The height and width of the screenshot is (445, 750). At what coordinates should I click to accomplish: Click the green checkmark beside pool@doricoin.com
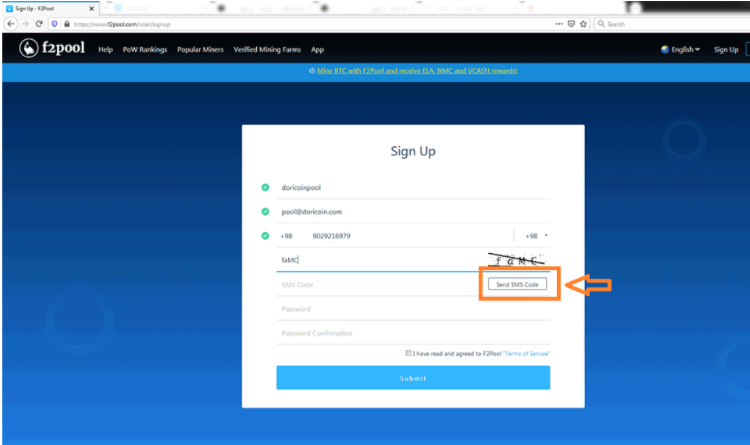click(x=265, y=211)
